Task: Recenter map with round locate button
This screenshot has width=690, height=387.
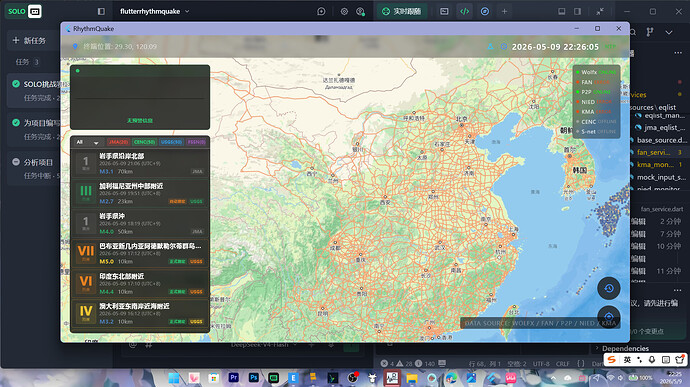Action: [x=609, y=317]
